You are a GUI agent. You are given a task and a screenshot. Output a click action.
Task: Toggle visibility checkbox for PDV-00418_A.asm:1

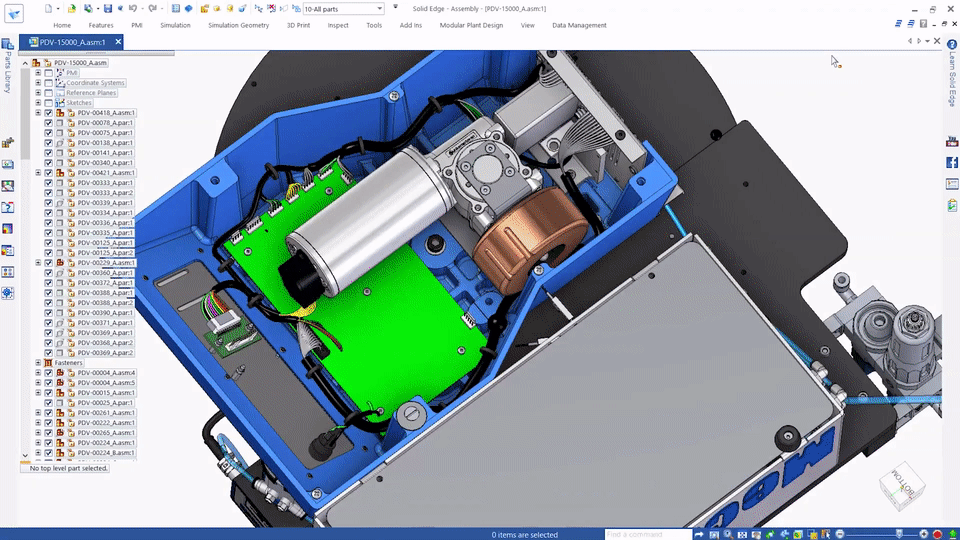point(48,113)
